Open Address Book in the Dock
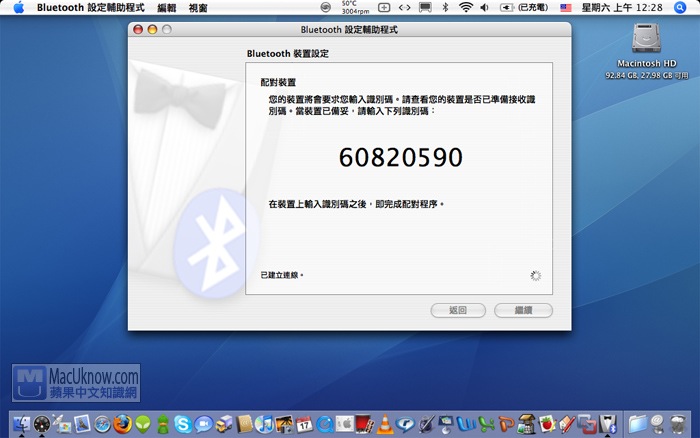 pyautogui.click(x=244, y=424)
